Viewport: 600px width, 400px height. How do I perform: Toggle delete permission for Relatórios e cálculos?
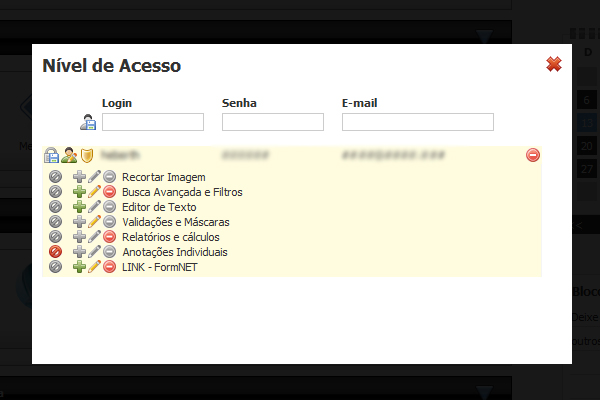pyautogui.click(x=109, y=237)
